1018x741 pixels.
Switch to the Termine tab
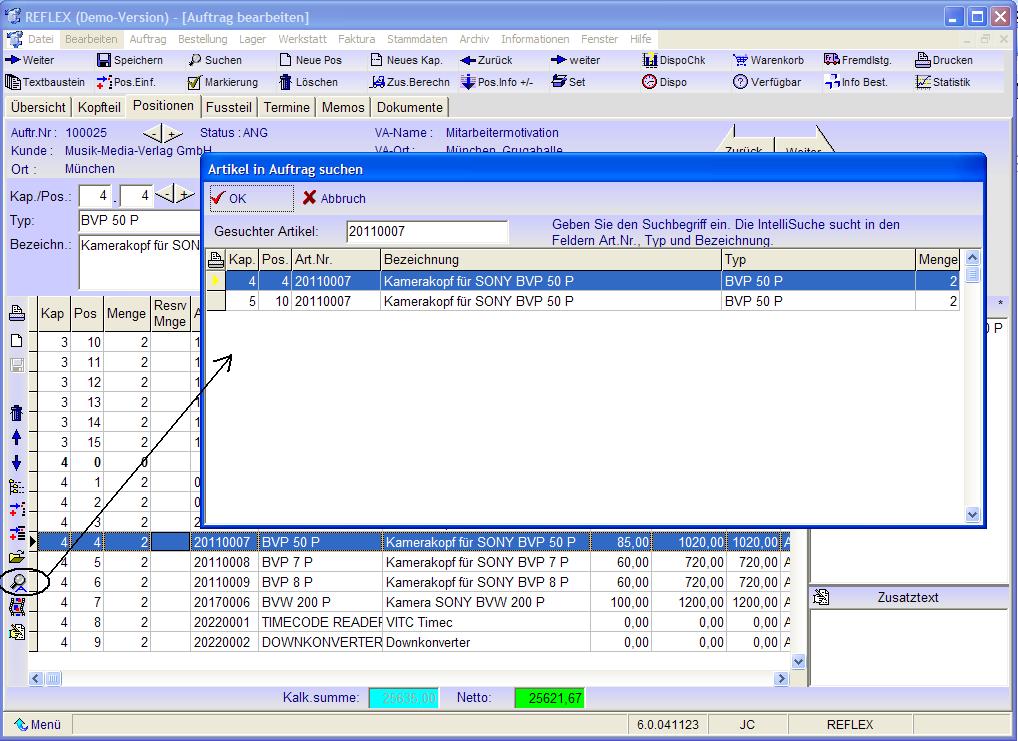click(287, 107)
